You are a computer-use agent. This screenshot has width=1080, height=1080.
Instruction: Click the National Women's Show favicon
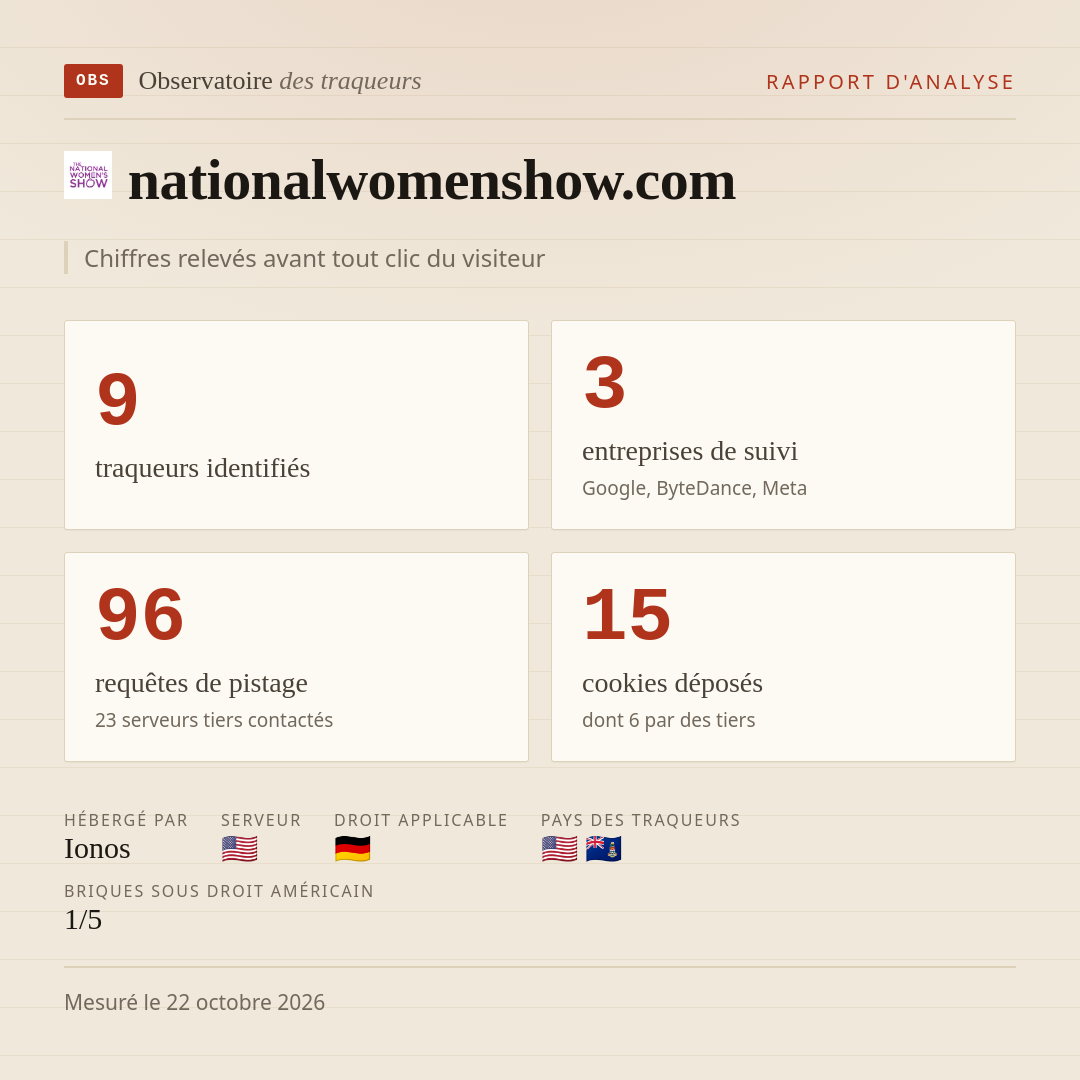[x=88, y=175]
